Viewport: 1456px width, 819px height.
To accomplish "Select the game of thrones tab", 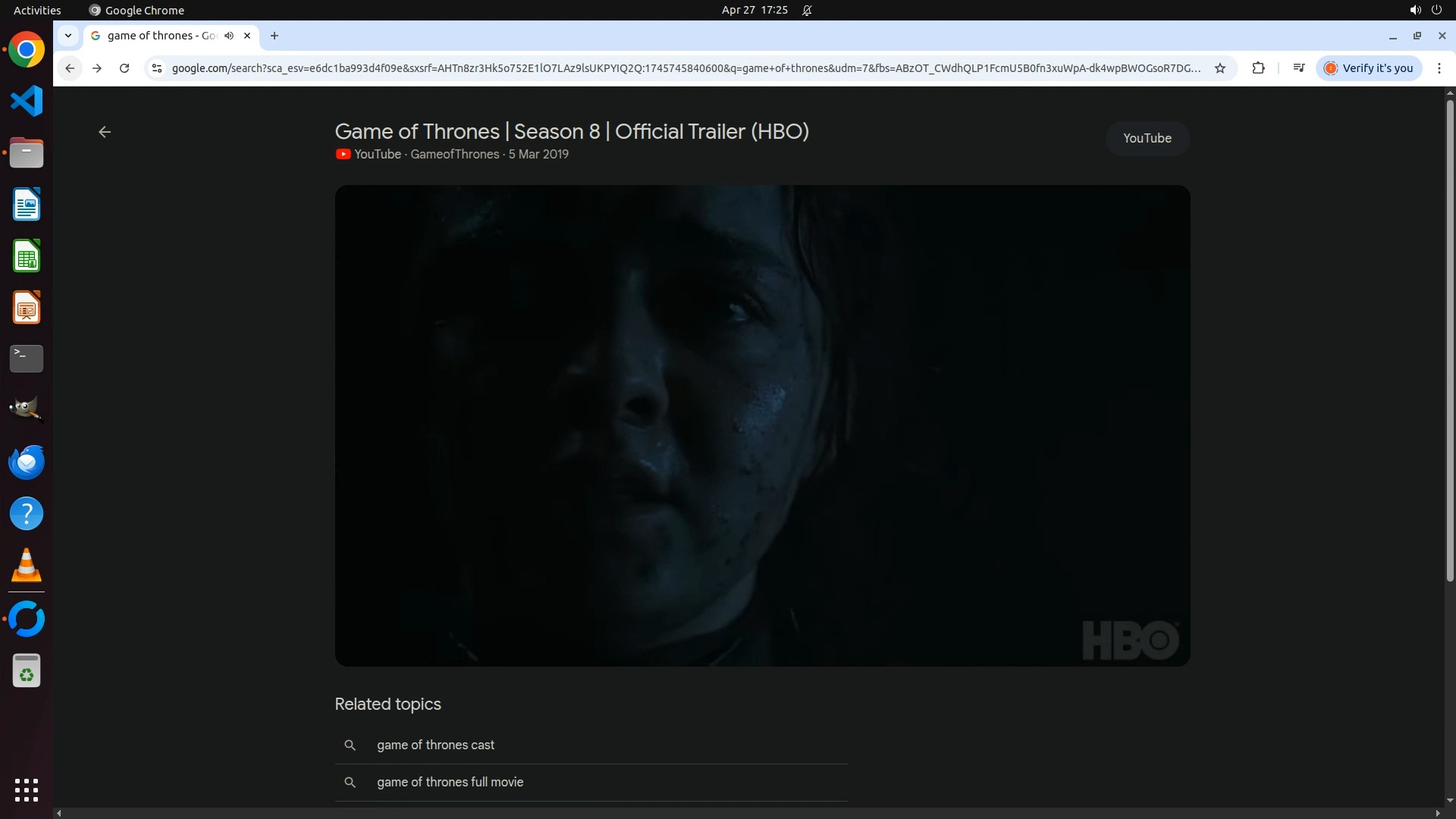I will coord(159,36).
